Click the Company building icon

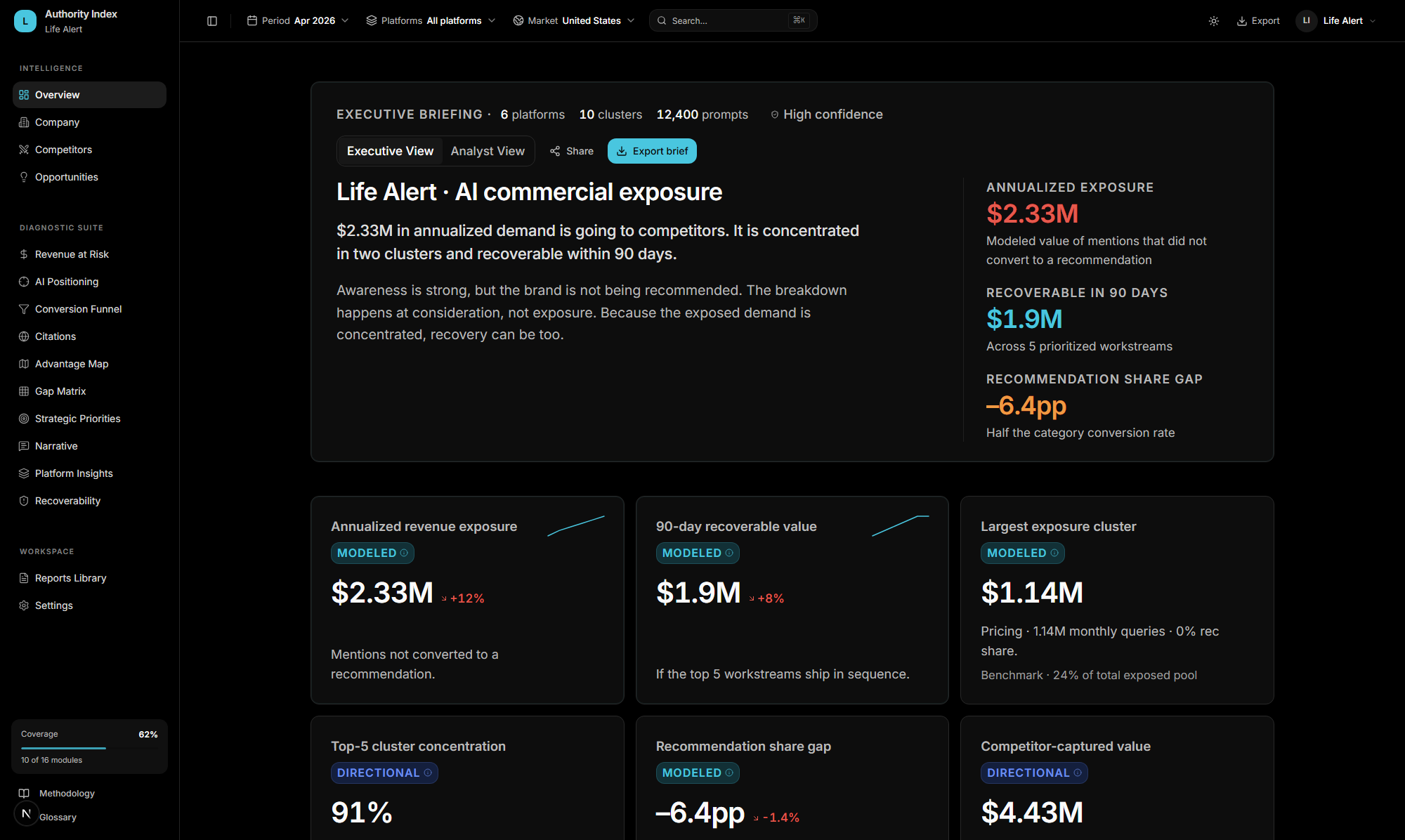click(24, 122)
